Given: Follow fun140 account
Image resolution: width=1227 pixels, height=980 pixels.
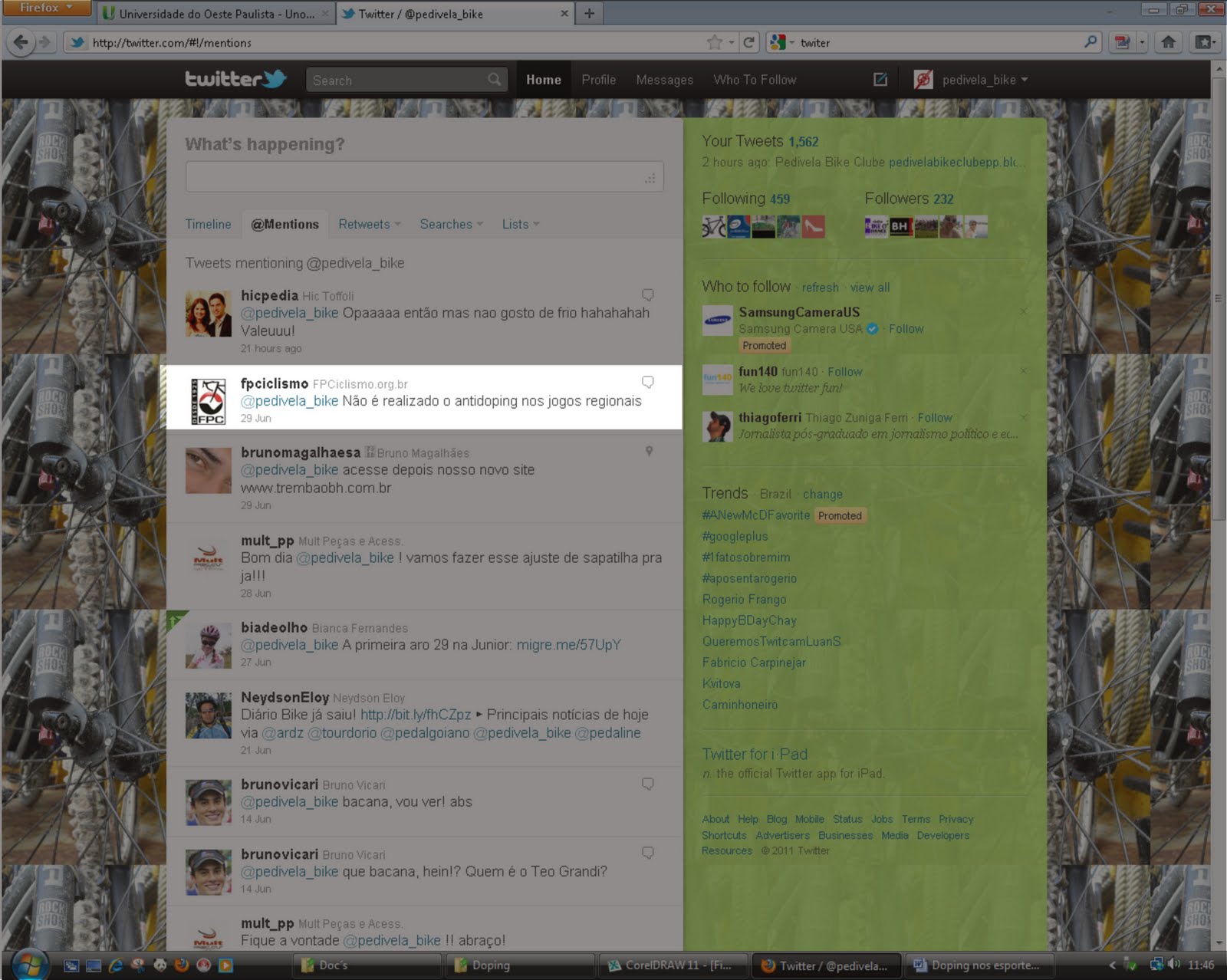Looking at the screenshot, I should 845,372.
